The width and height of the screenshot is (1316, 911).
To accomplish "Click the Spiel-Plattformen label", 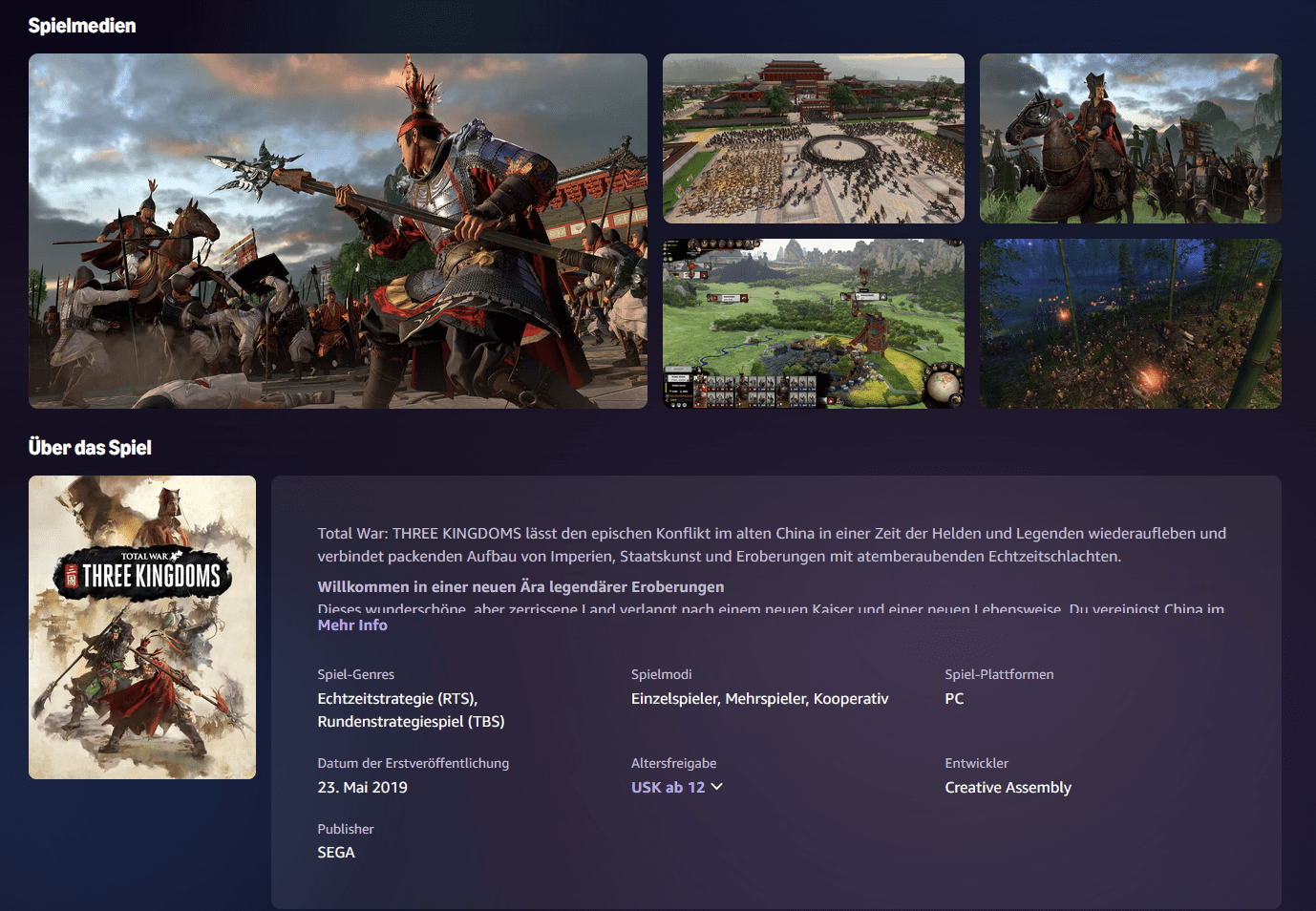I will 999,674.
